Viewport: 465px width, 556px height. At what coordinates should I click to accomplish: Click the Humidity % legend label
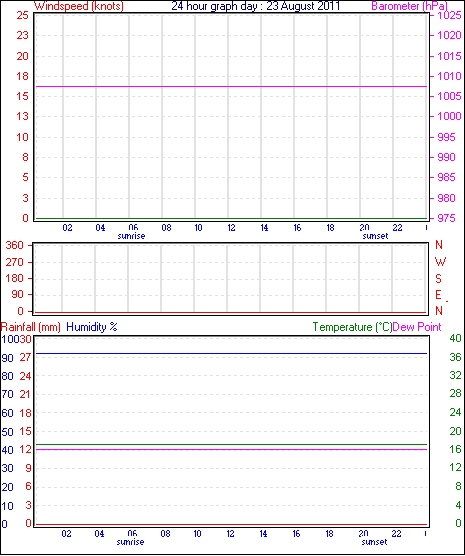click(92, 327)
